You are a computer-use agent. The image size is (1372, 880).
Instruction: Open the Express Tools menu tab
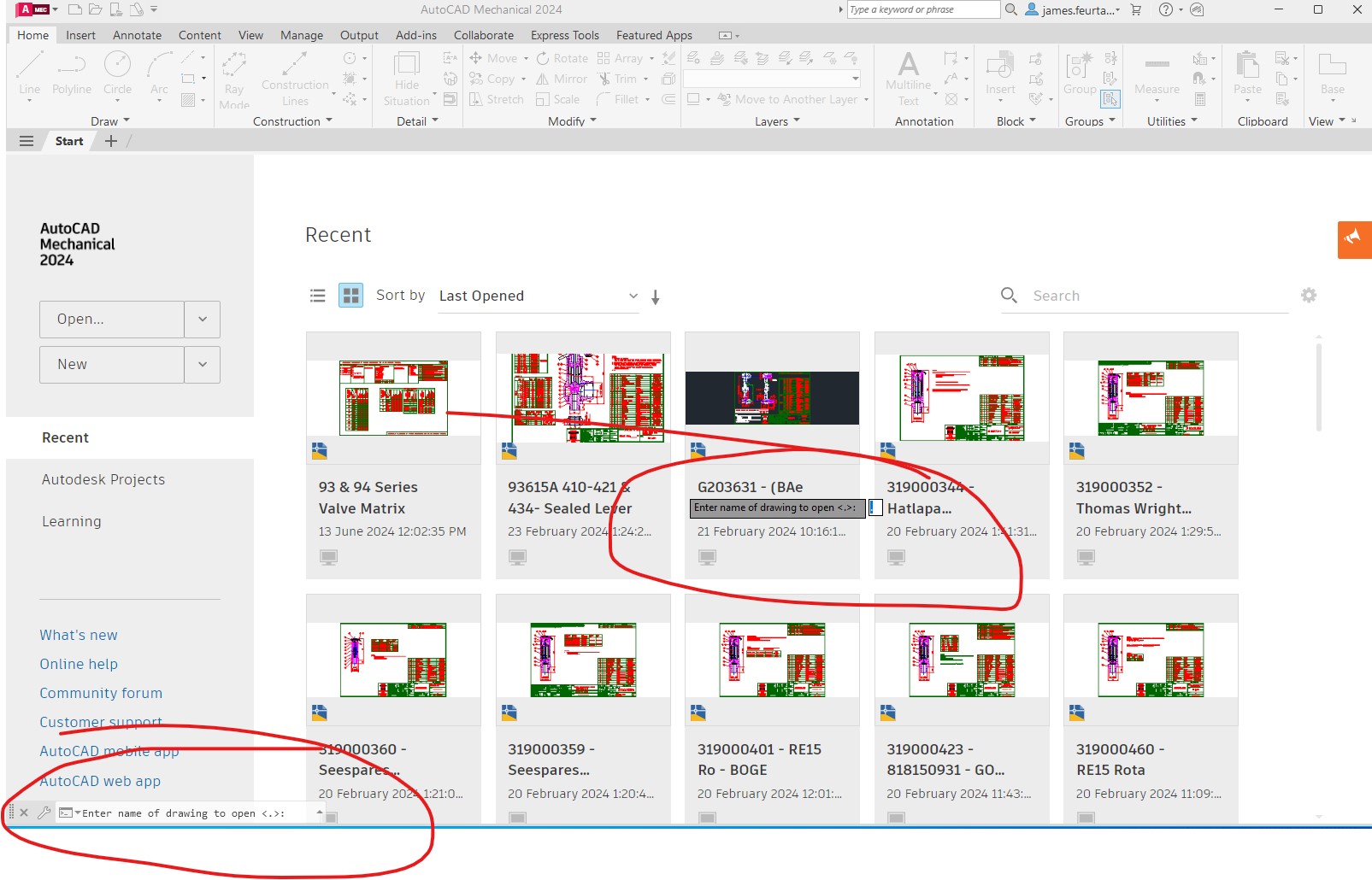(x=564, y=35)
